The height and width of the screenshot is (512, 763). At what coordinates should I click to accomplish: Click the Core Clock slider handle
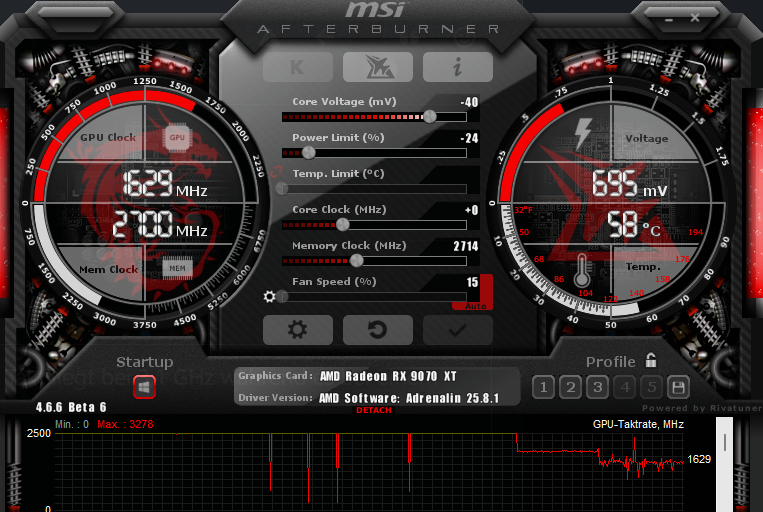(343, 224)
